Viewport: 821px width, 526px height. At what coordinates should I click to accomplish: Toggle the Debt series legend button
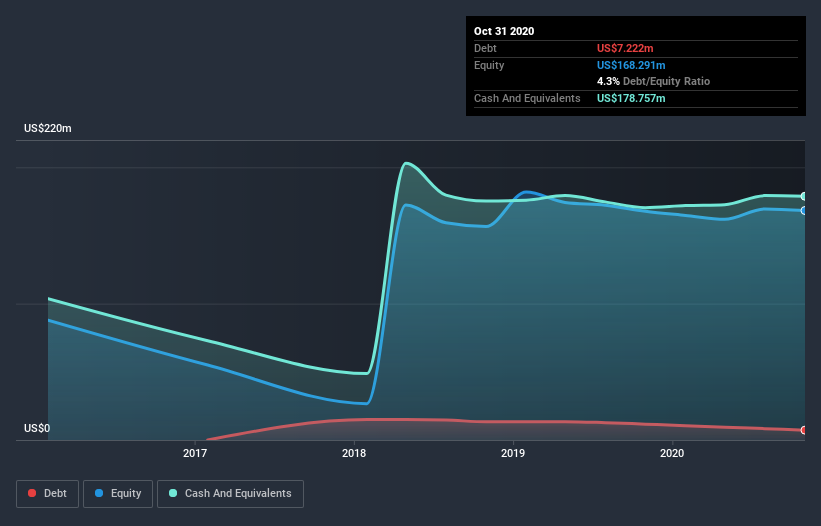47,494
